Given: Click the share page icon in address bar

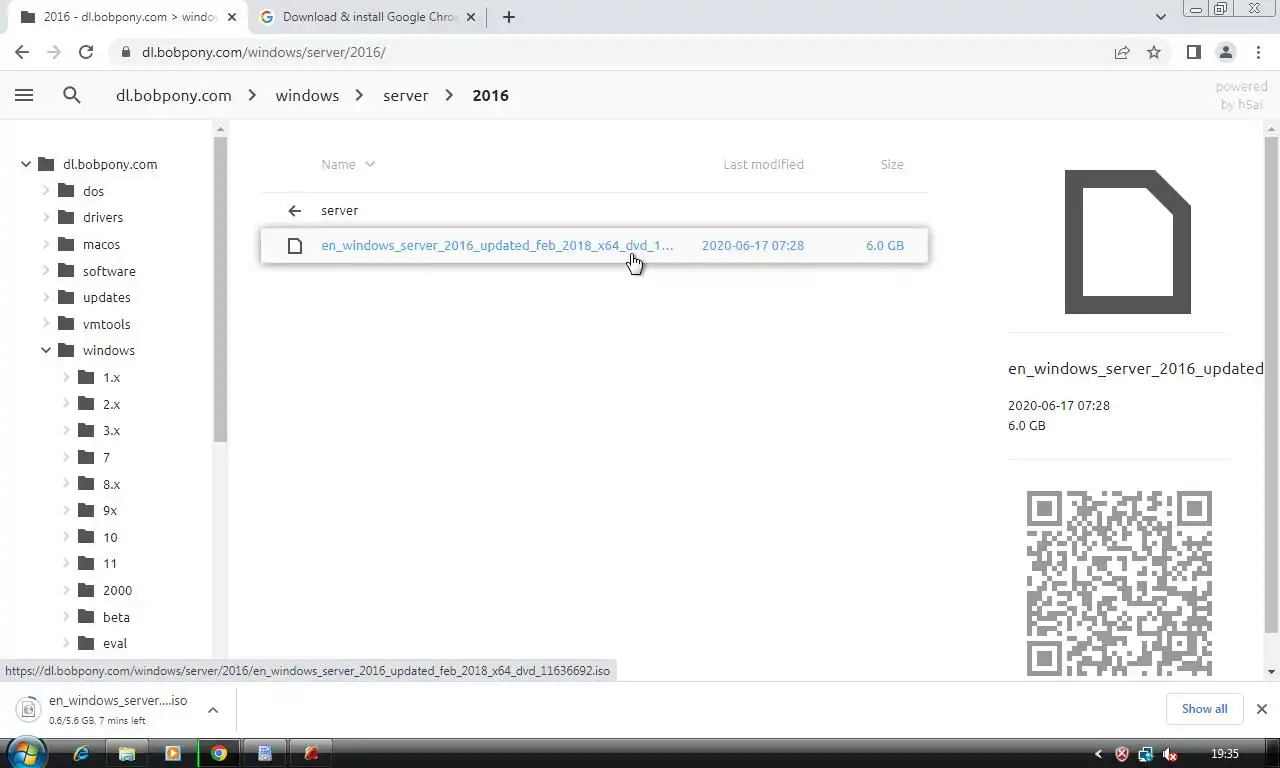Looking at the screenshot, I should click(x=1122, y=53).
